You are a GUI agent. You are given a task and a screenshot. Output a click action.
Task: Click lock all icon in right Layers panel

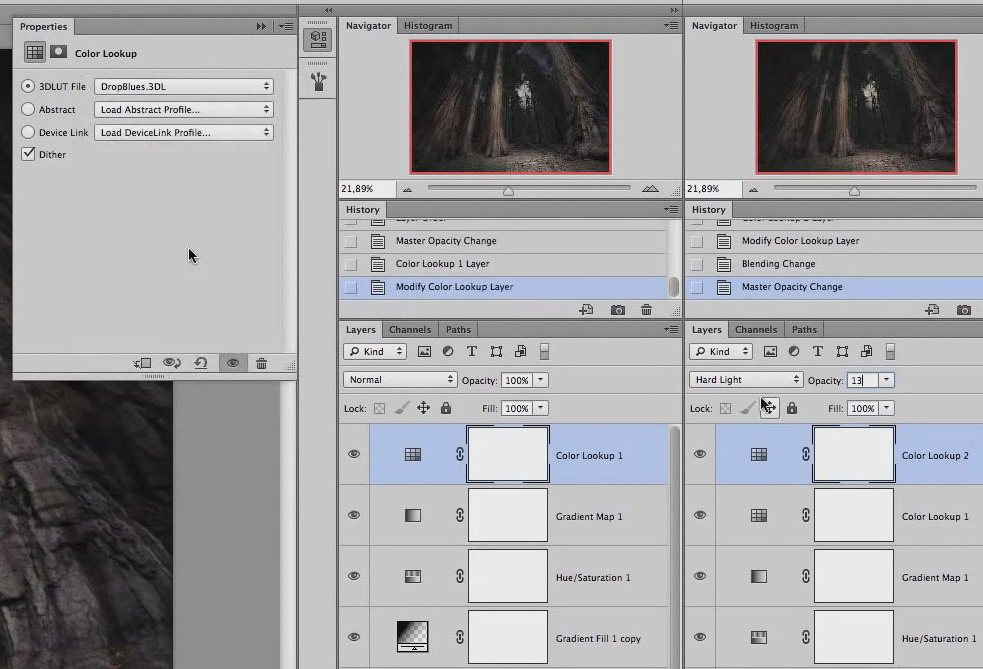[x=792, y=408]
